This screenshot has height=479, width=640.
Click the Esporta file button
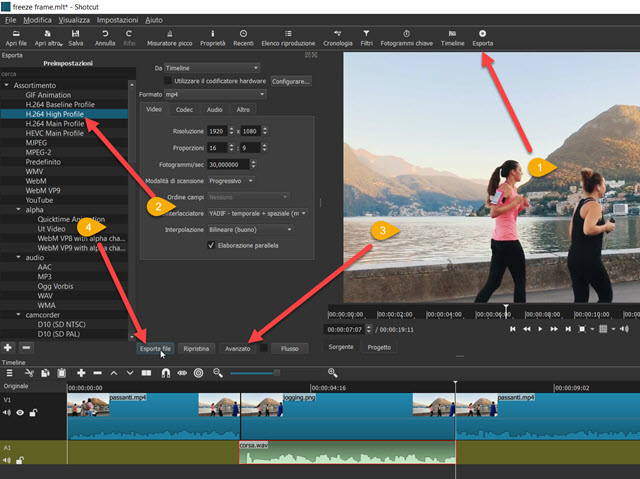[155, 348]
